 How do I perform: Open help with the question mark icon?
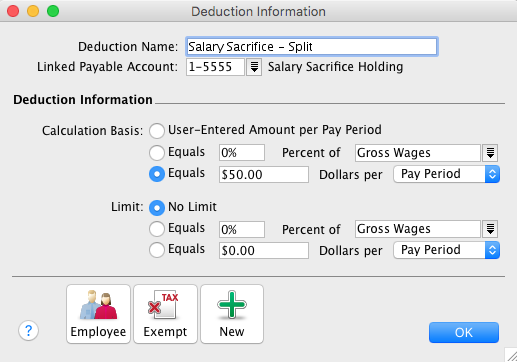[x=28, y=331]
